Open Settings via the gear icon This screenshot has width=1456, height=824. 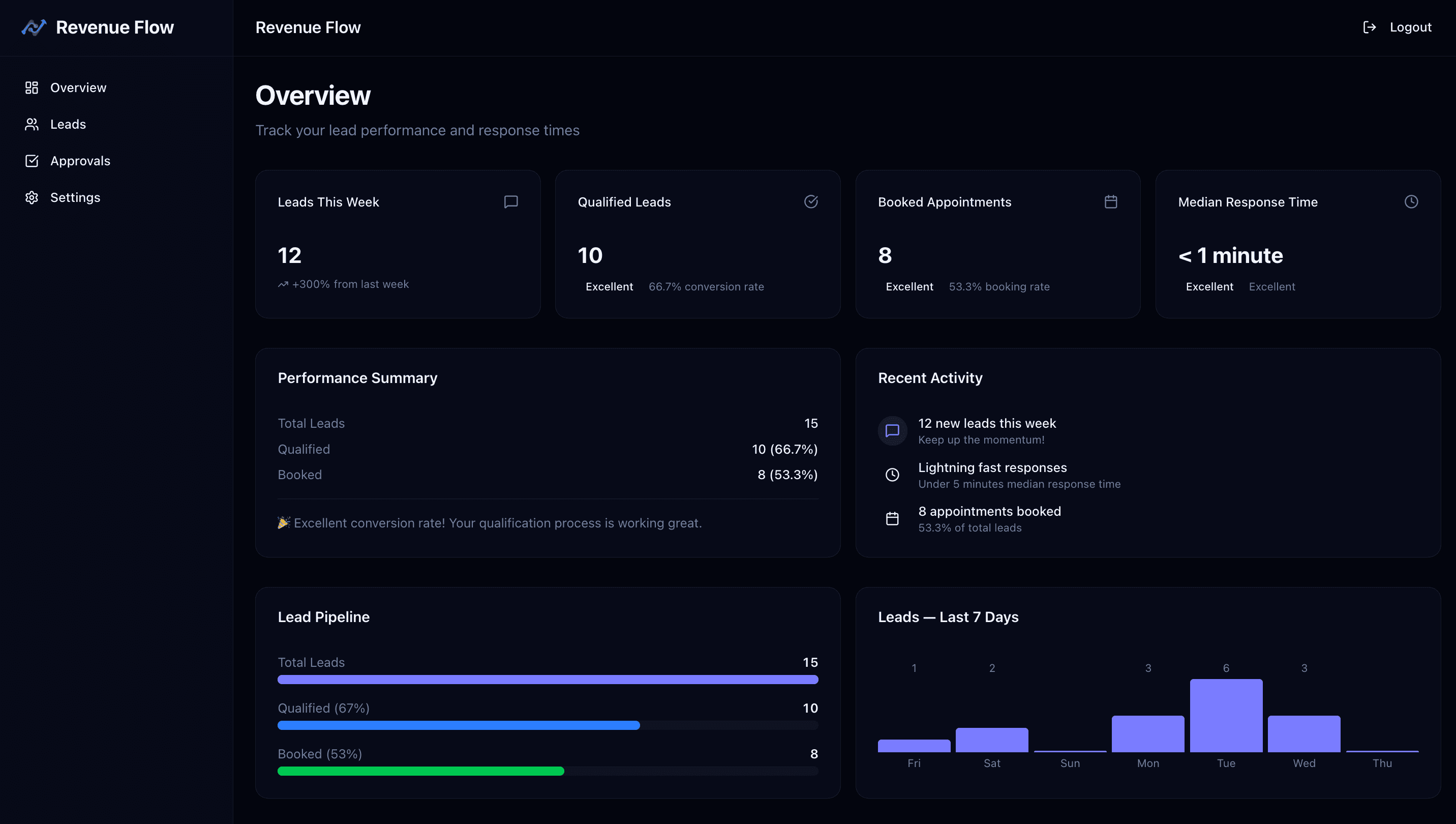coord(32,197)
